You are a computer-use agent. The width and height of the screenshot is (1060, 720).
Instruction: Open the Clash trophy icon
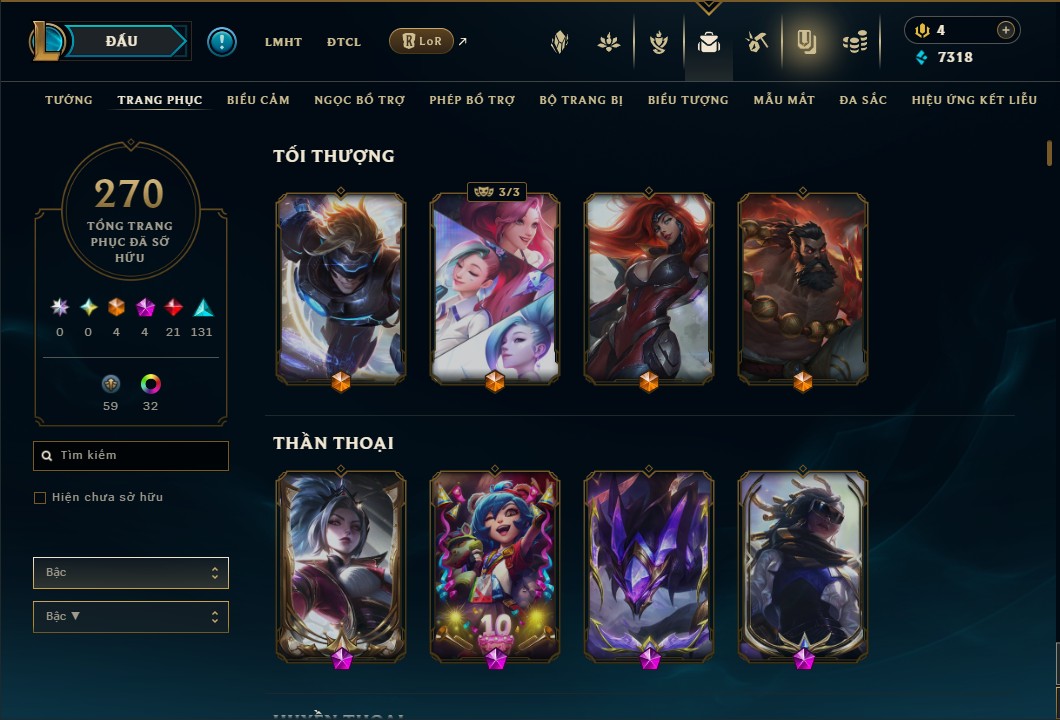(x=658, y=43)
